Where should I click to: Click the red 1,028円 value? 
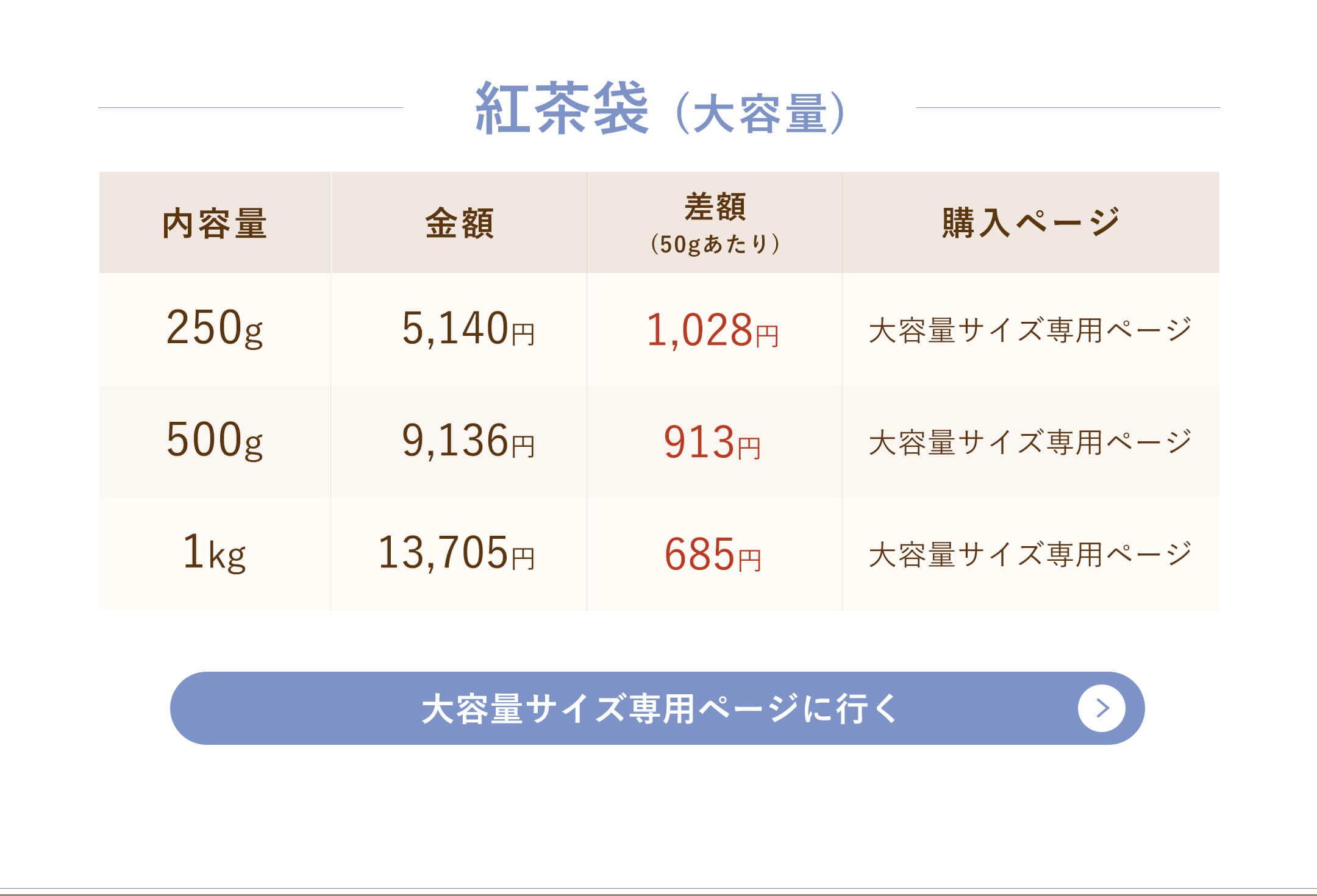coord(712,330)
